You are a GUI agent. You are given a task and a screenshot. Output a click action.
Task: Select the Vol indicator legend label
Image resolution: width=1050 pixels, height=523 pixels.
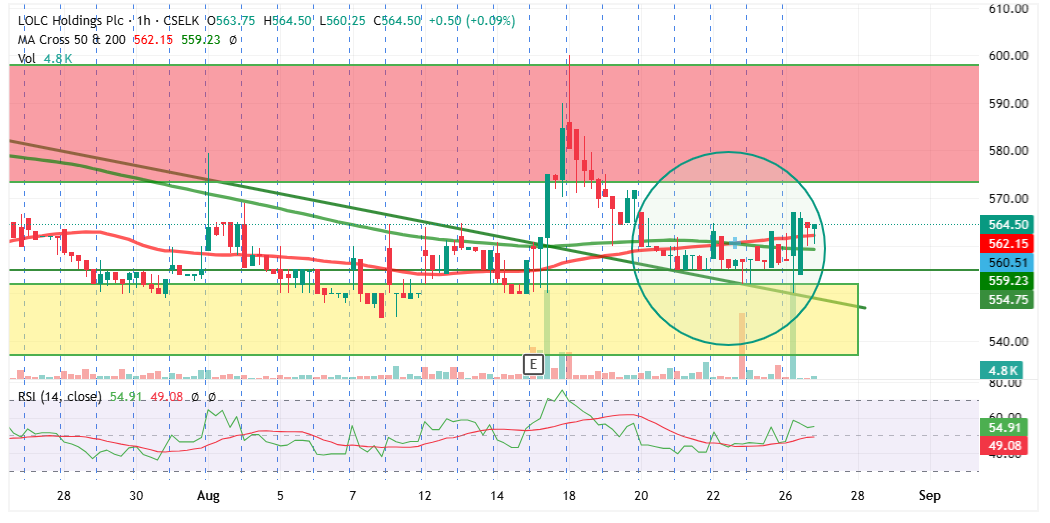click(25, 59)
